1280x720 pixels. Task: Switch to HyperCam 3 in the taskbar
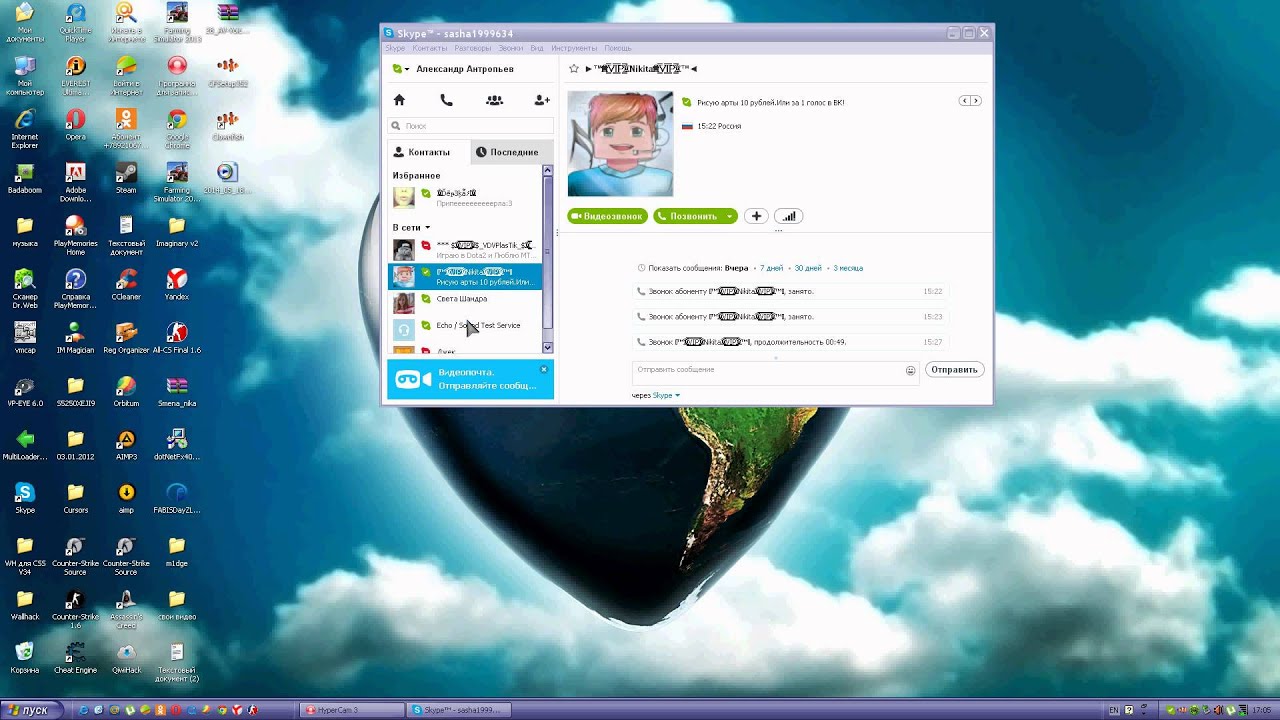point(354,710)
